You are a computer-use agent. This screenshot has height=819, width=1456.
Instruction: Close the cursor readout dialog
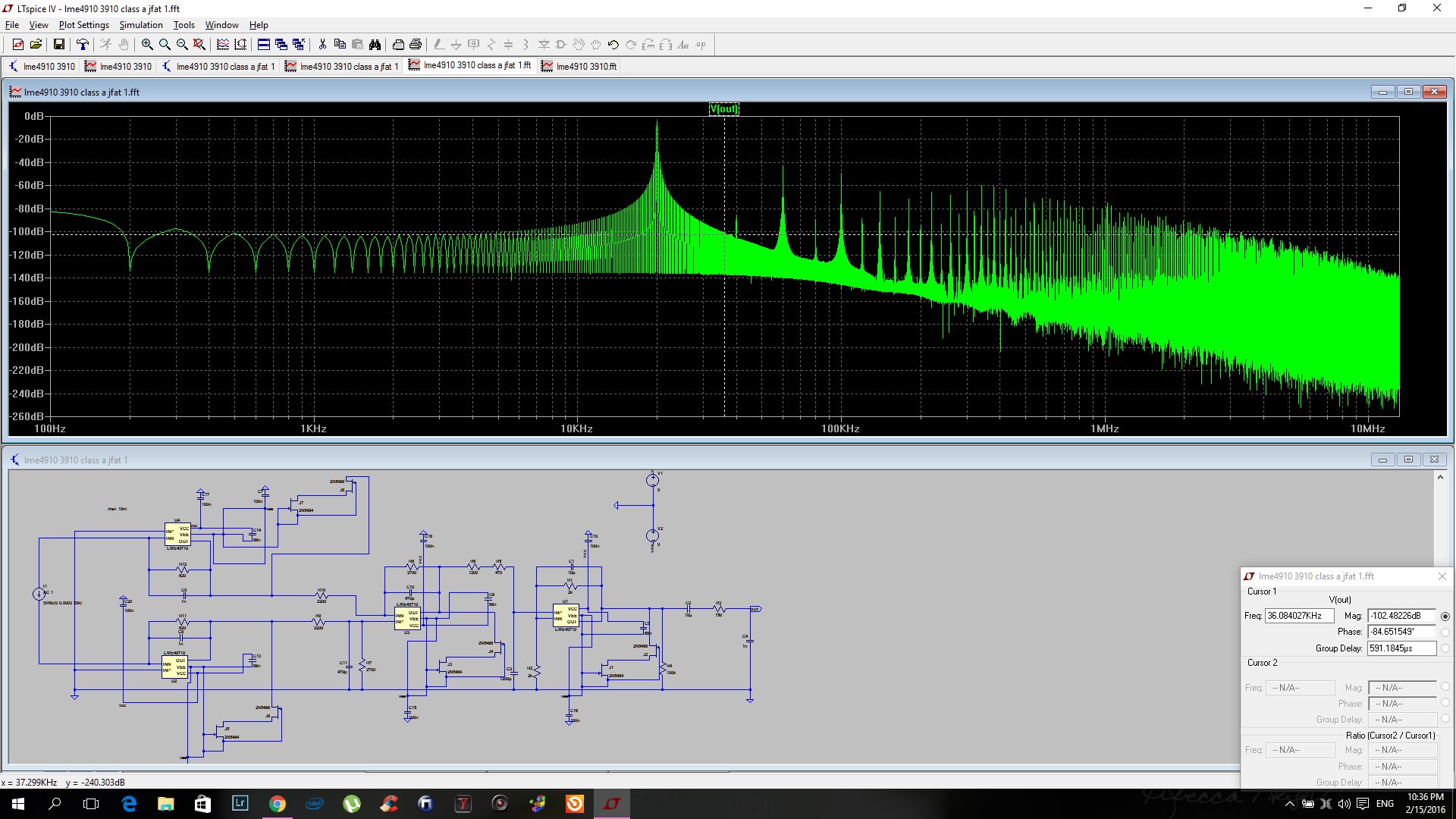click(x=1442, y=576)
